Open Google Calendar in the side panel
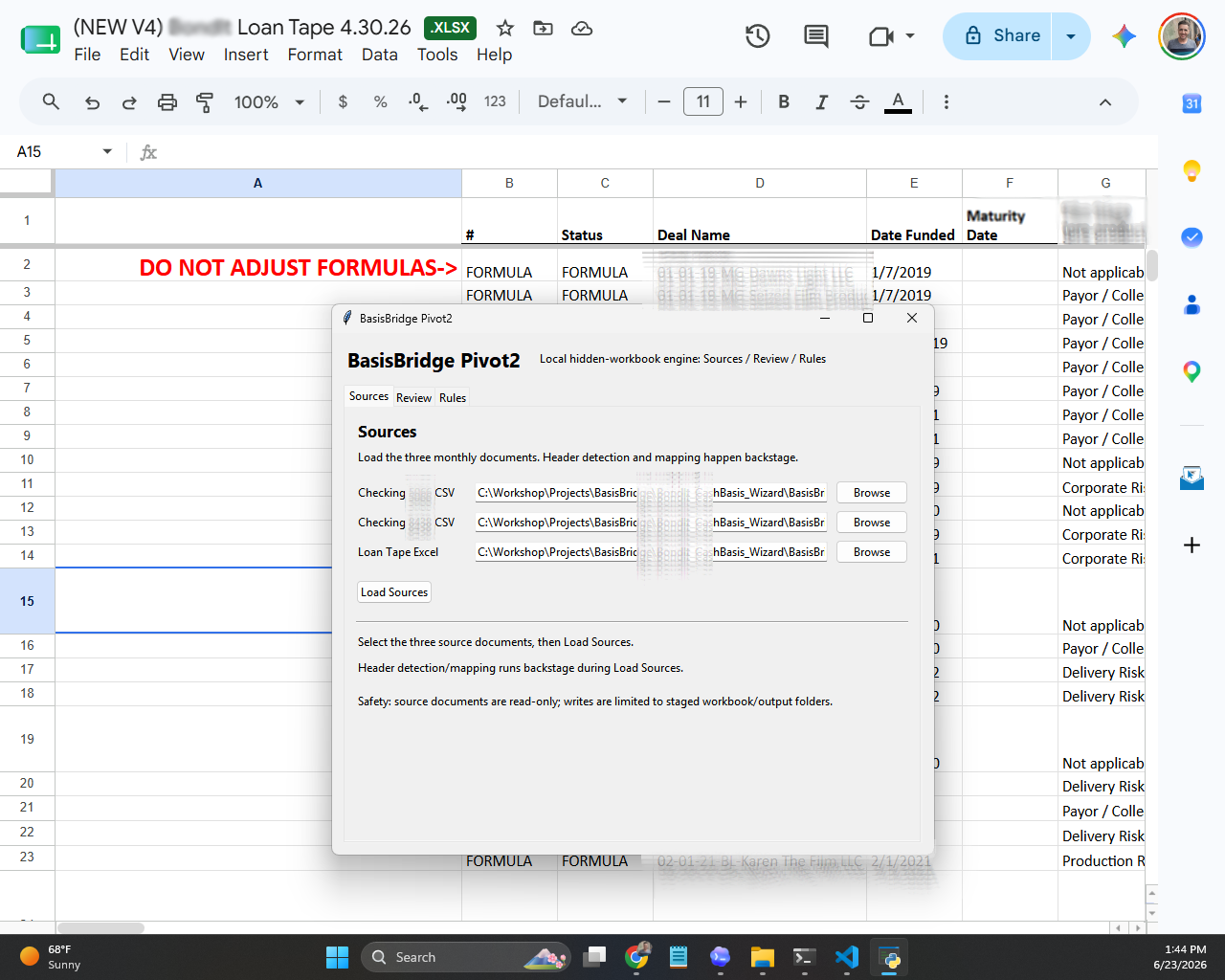The image size is (1225, 980). tap(1192, 103)
